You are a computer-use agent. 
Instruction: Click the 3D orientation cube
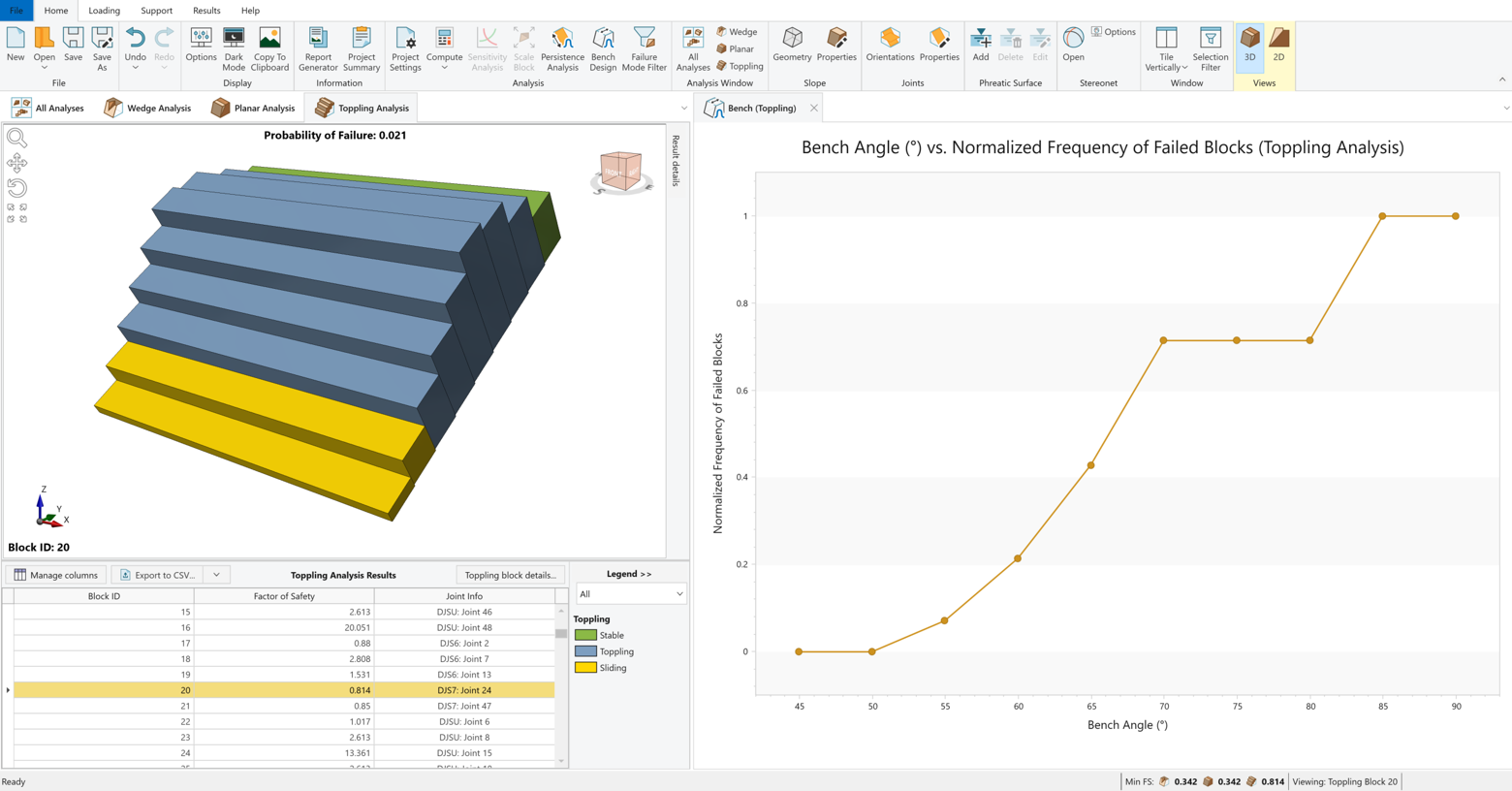point(621,172)
